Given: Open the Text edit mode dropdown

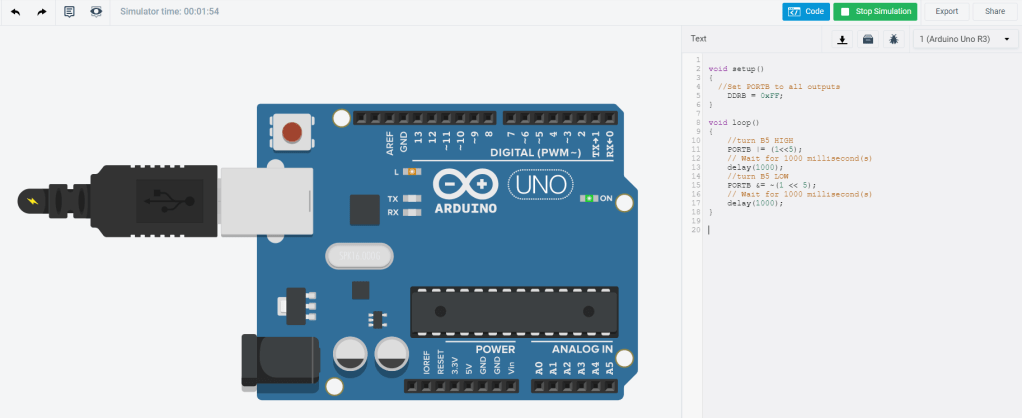Looking at the screenshot, I should [699, 39].
